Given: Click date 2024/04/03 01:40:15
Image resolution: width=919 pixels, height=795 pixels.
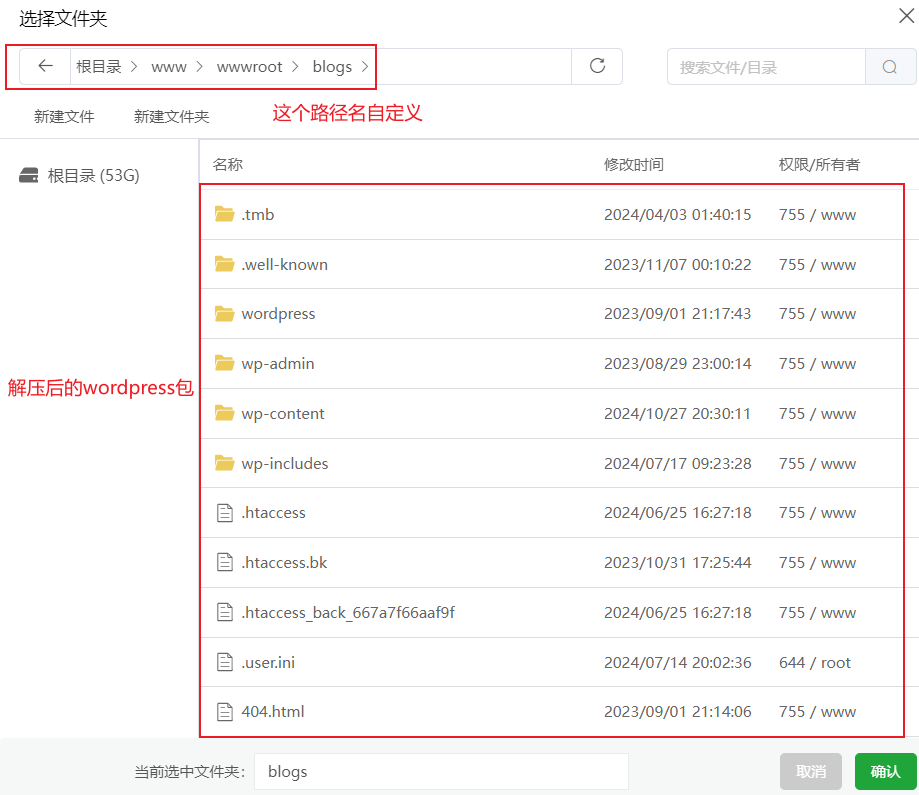Looking at the screenshot, I should point(678,215).
